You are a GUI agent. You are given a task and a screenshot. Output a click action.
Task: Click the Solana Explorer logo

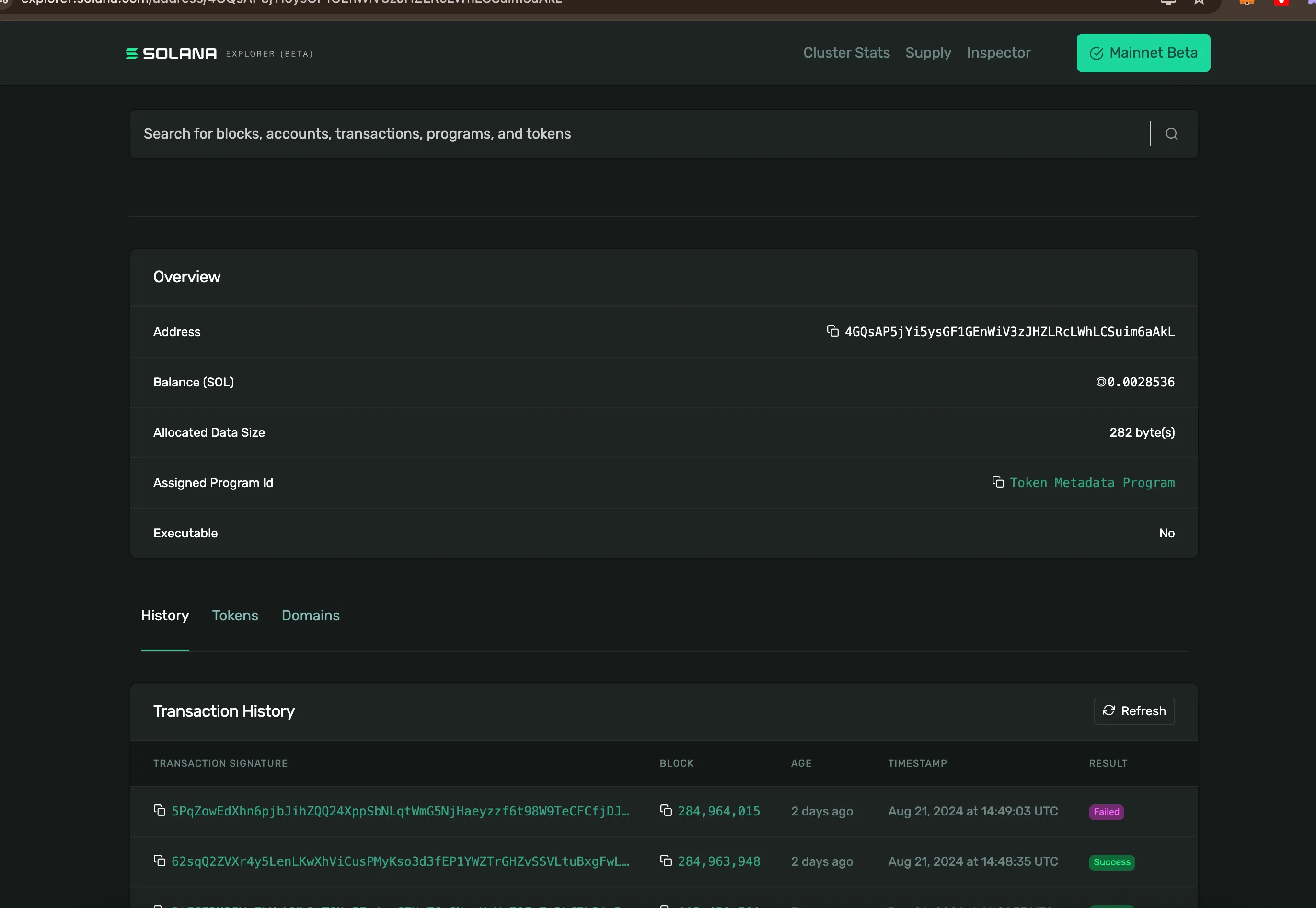pos(170,53)
